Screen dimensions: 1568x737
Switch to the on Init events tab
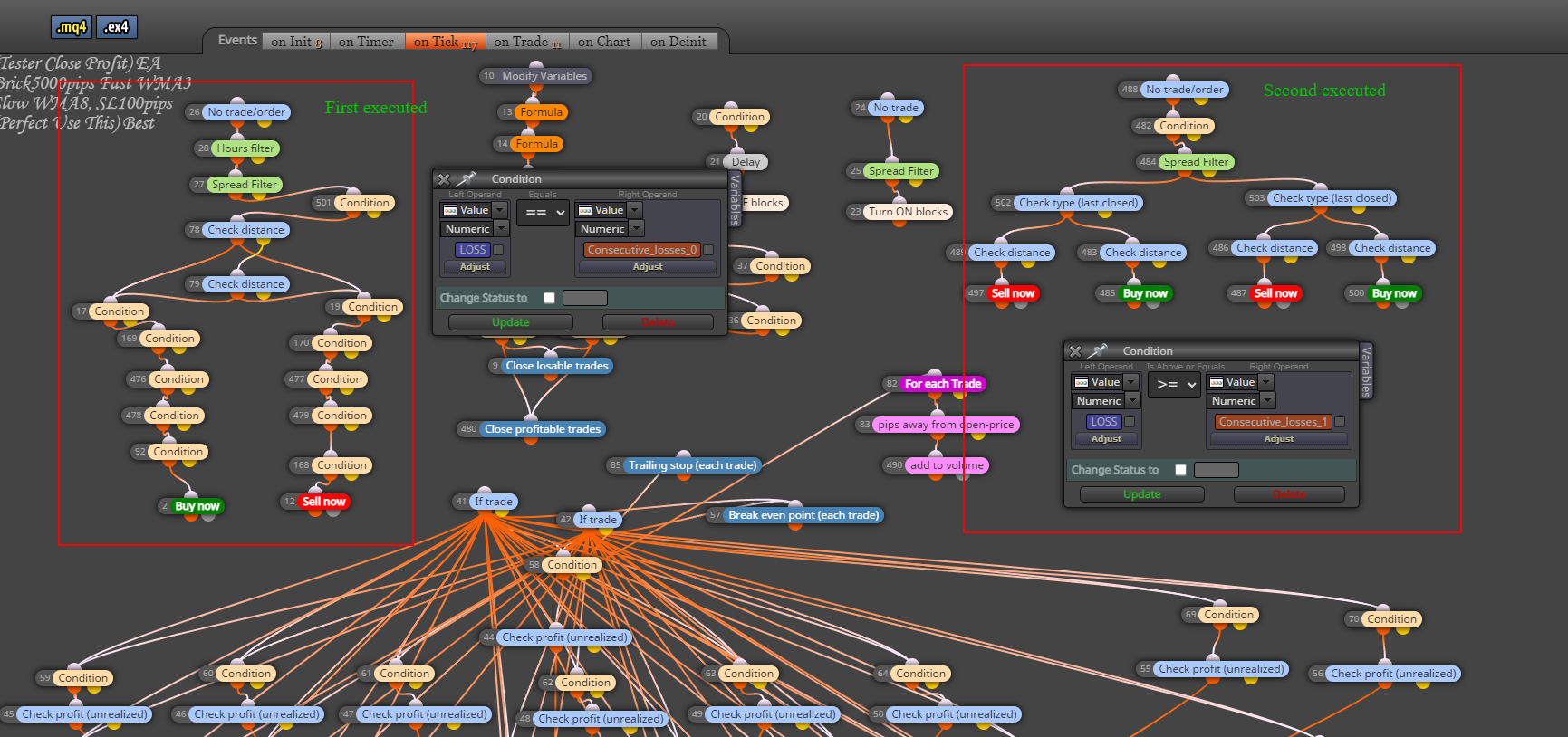[296, 42]
